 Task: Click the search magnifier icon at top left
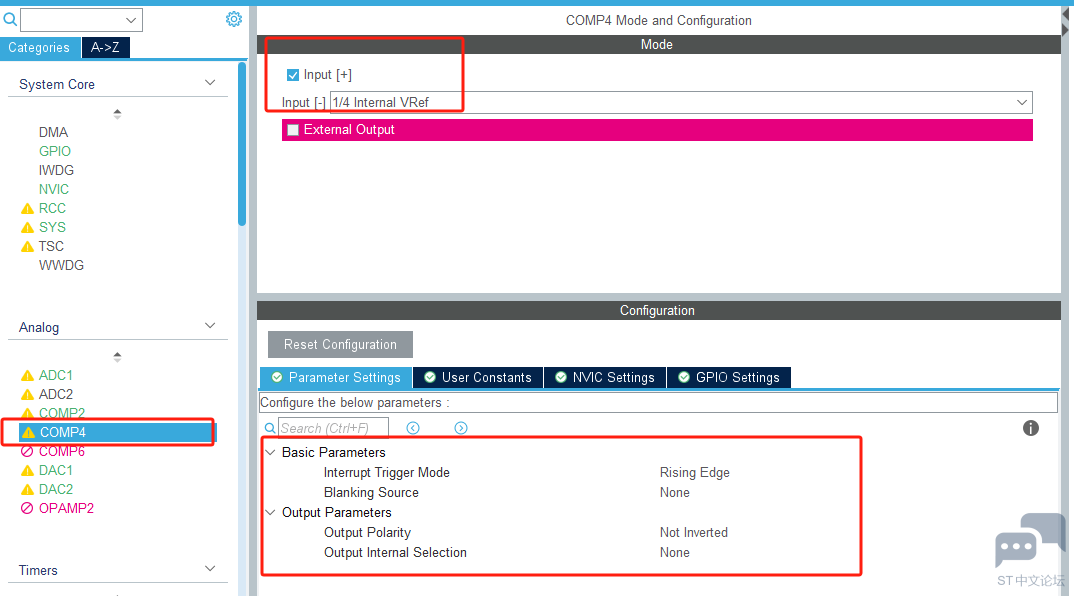pos(10,20)
